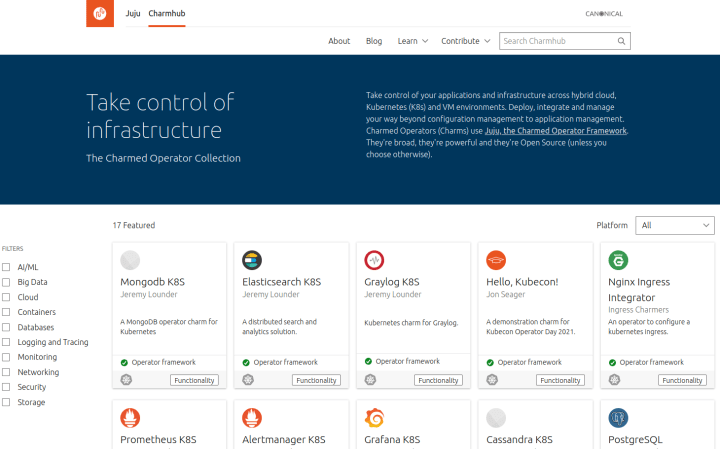This screenshot has height=449, width=720.
Task: Click the Prometheus K8S flame icon
Action: pos(130,418)
